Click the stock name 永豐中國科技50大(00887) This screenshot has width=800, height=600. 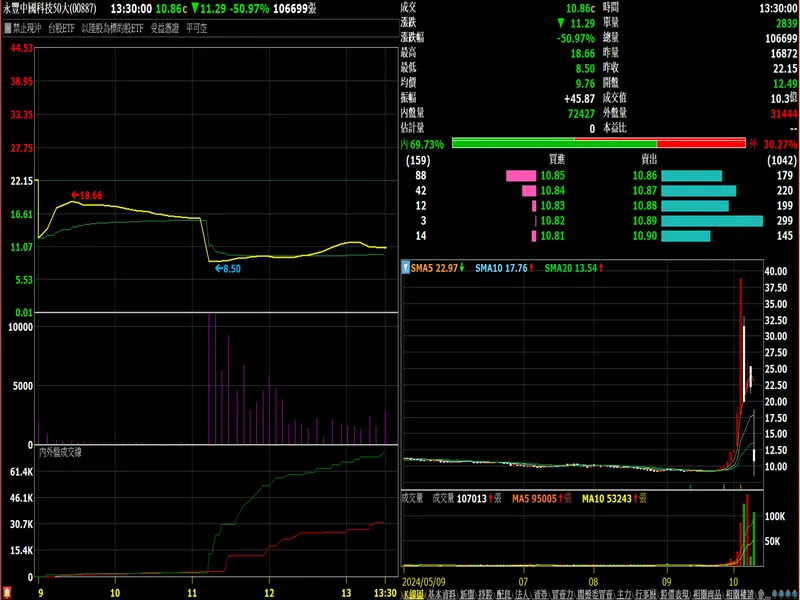[49, 9]
